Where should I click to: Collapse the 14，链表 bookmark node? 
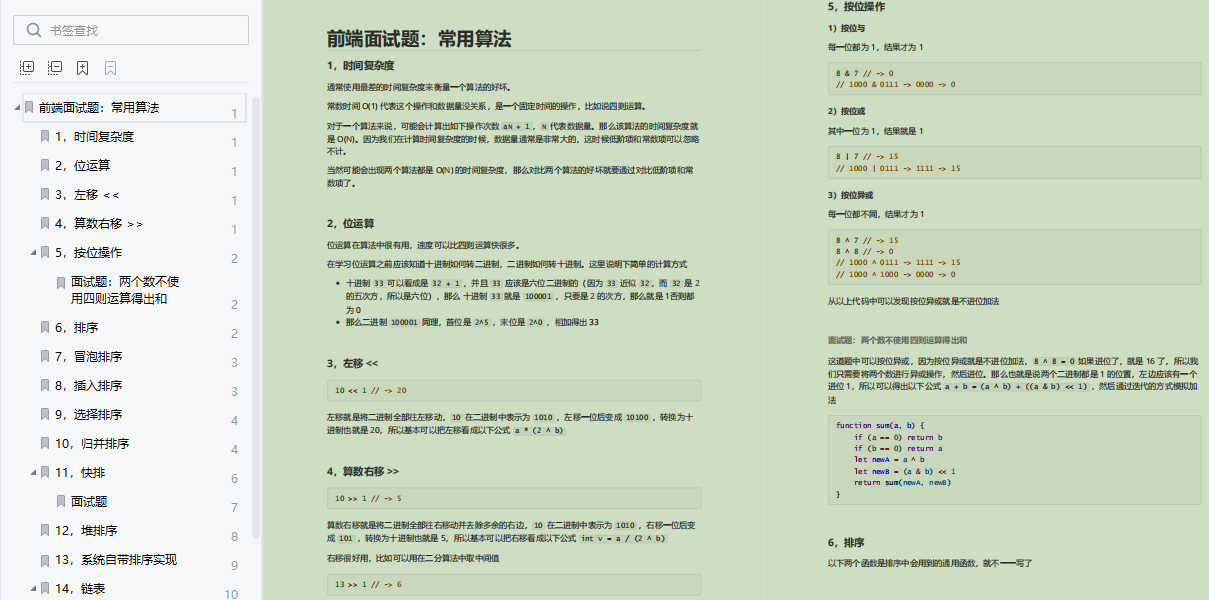coord(33,589)
